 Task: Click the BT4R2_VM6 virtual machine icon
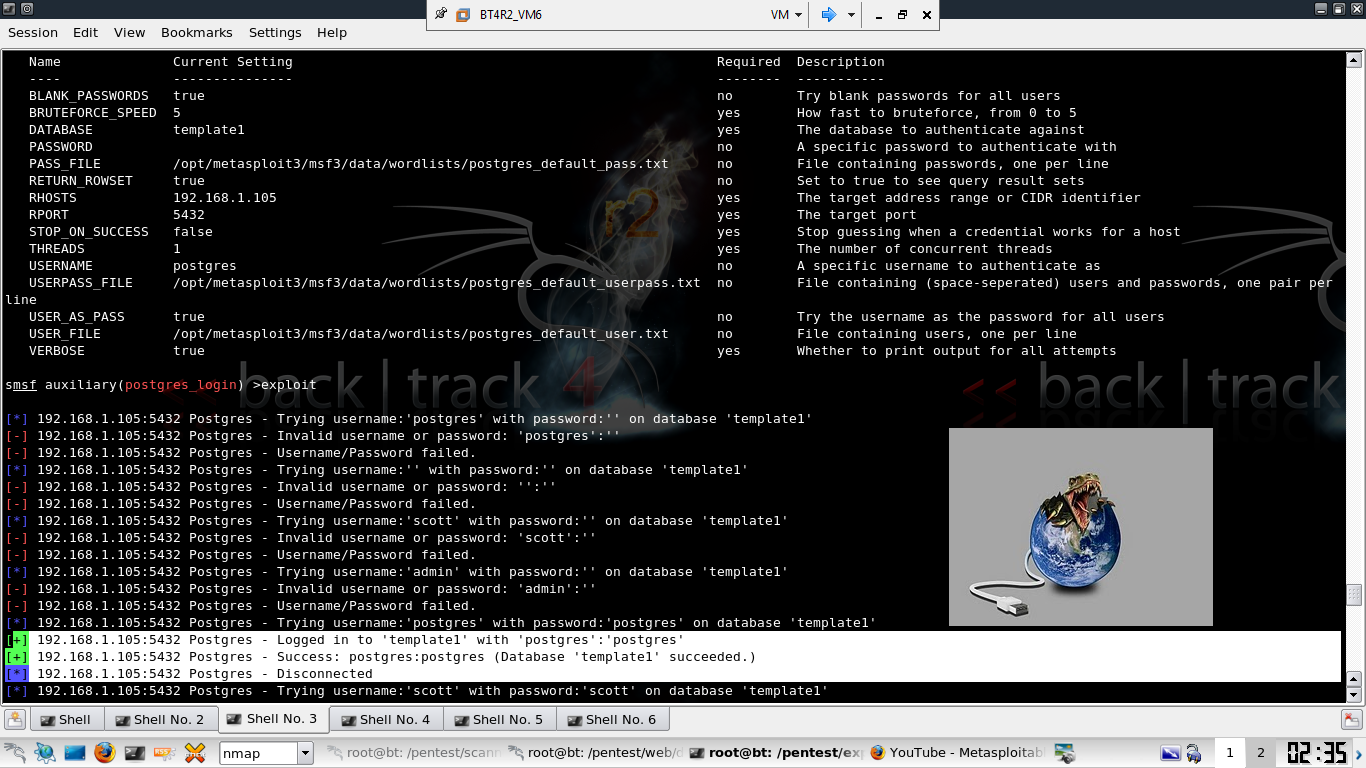(463, 15)
